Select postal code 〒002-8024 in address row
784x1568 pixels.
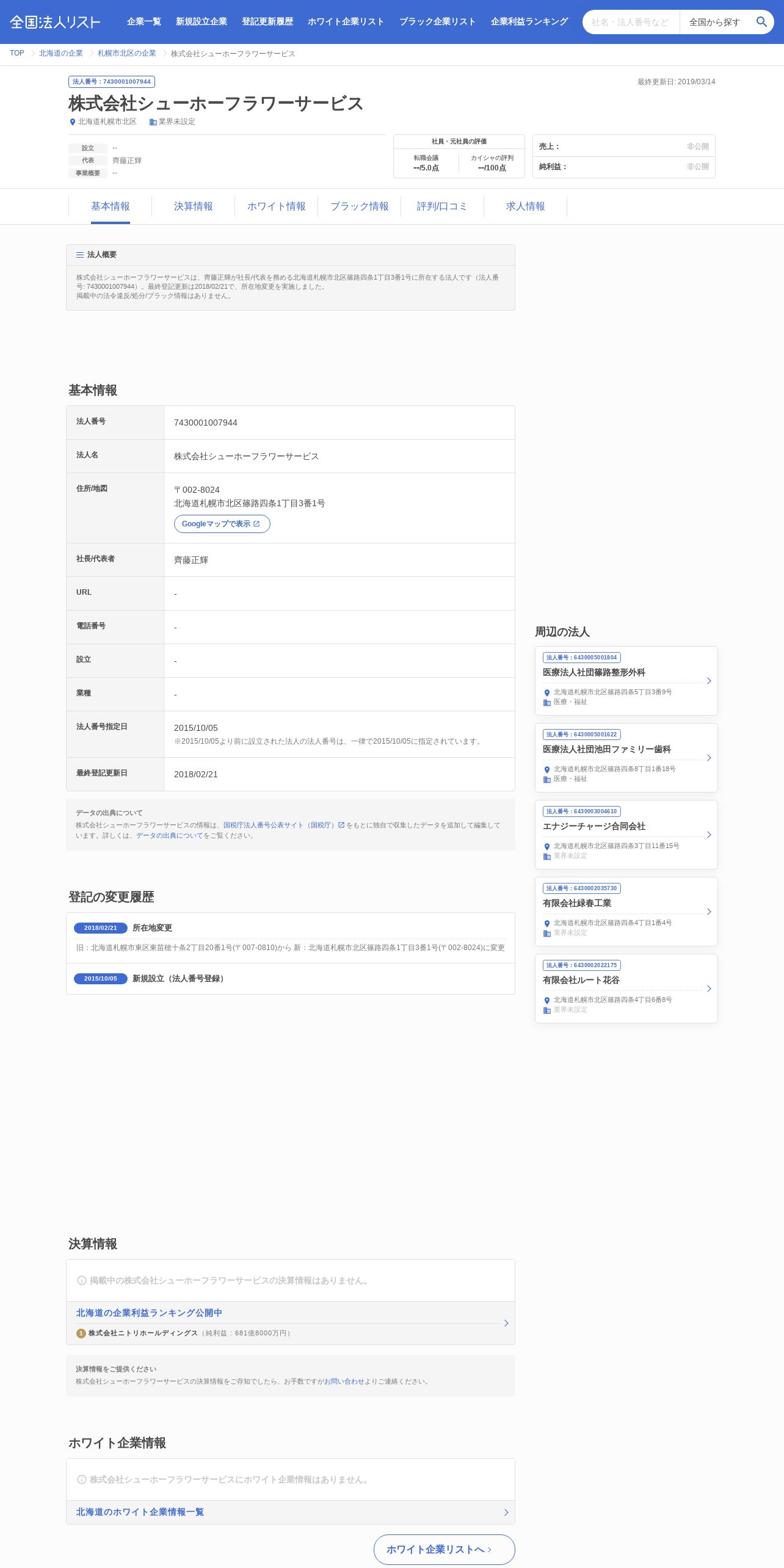[197, 490]
